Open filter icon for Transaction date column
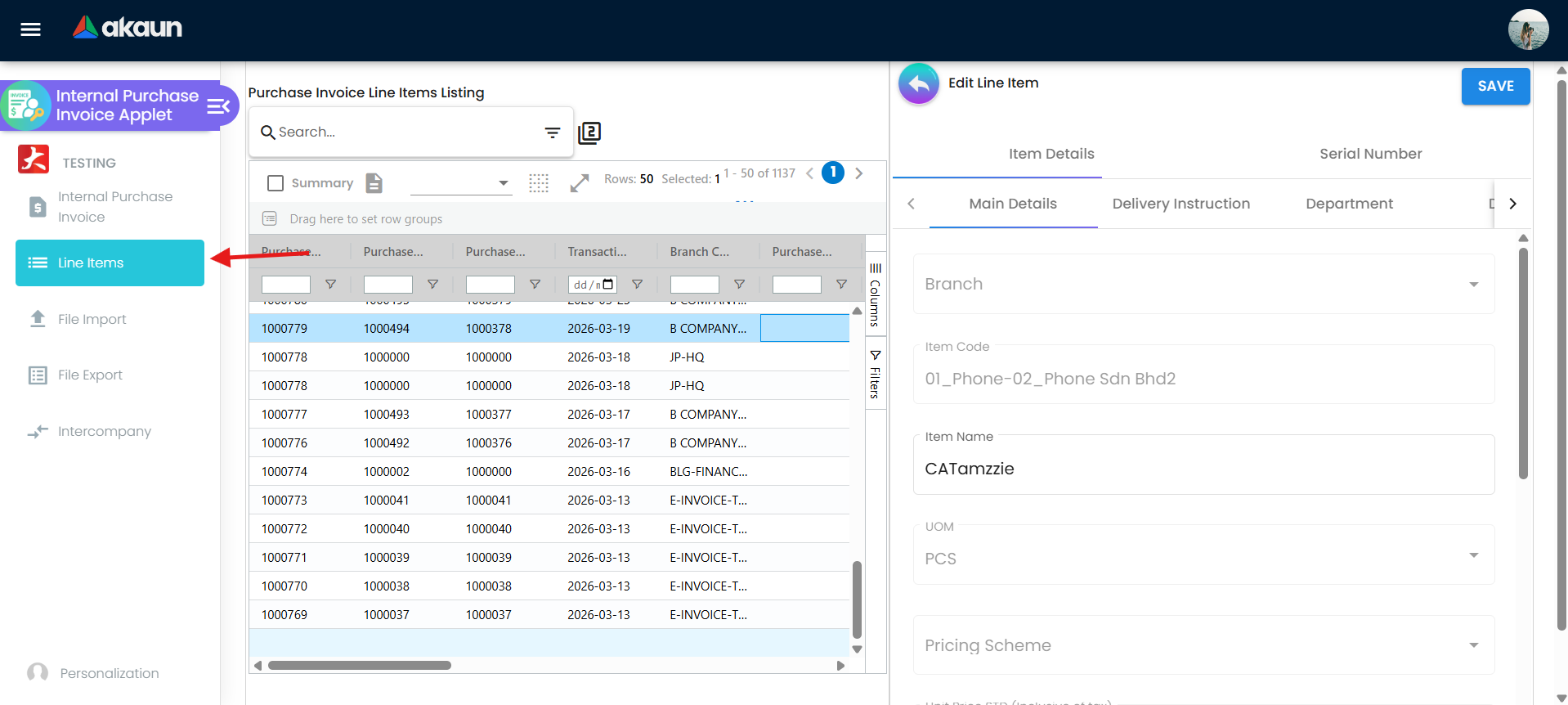Image resolution: width=1568 pixels, height=705 pixels. point(637,284)
